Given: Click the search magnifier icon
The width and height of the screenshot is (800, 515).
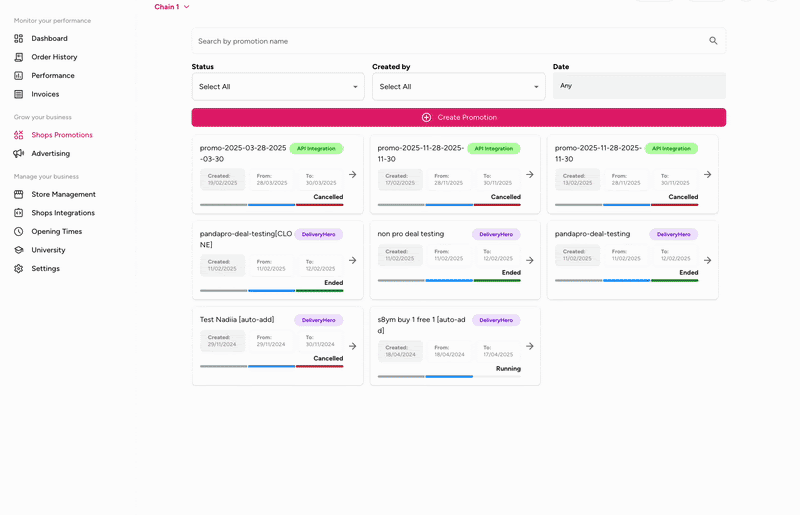Looking at the screenshot, I should coord(713,41).
